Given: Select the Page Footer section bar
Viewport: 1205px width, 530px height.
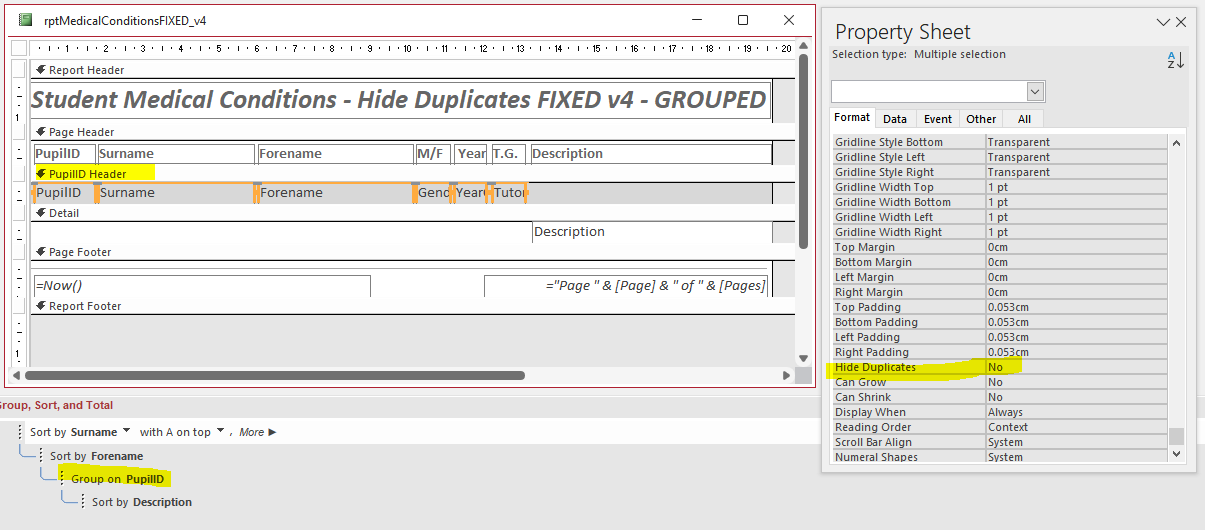Looking at the screenshot, I should point(413,252).
